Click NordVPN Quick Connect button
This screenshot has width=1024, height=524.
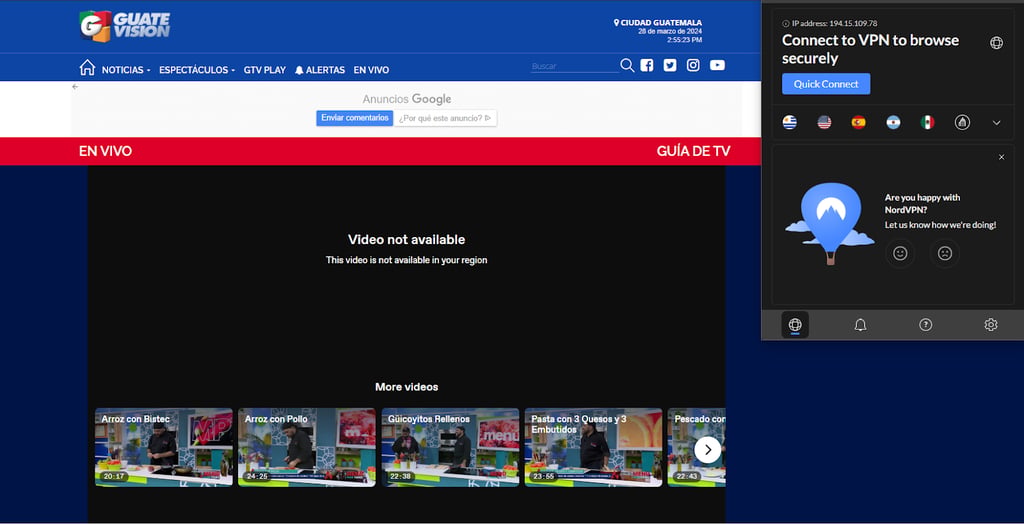(825, 84)
